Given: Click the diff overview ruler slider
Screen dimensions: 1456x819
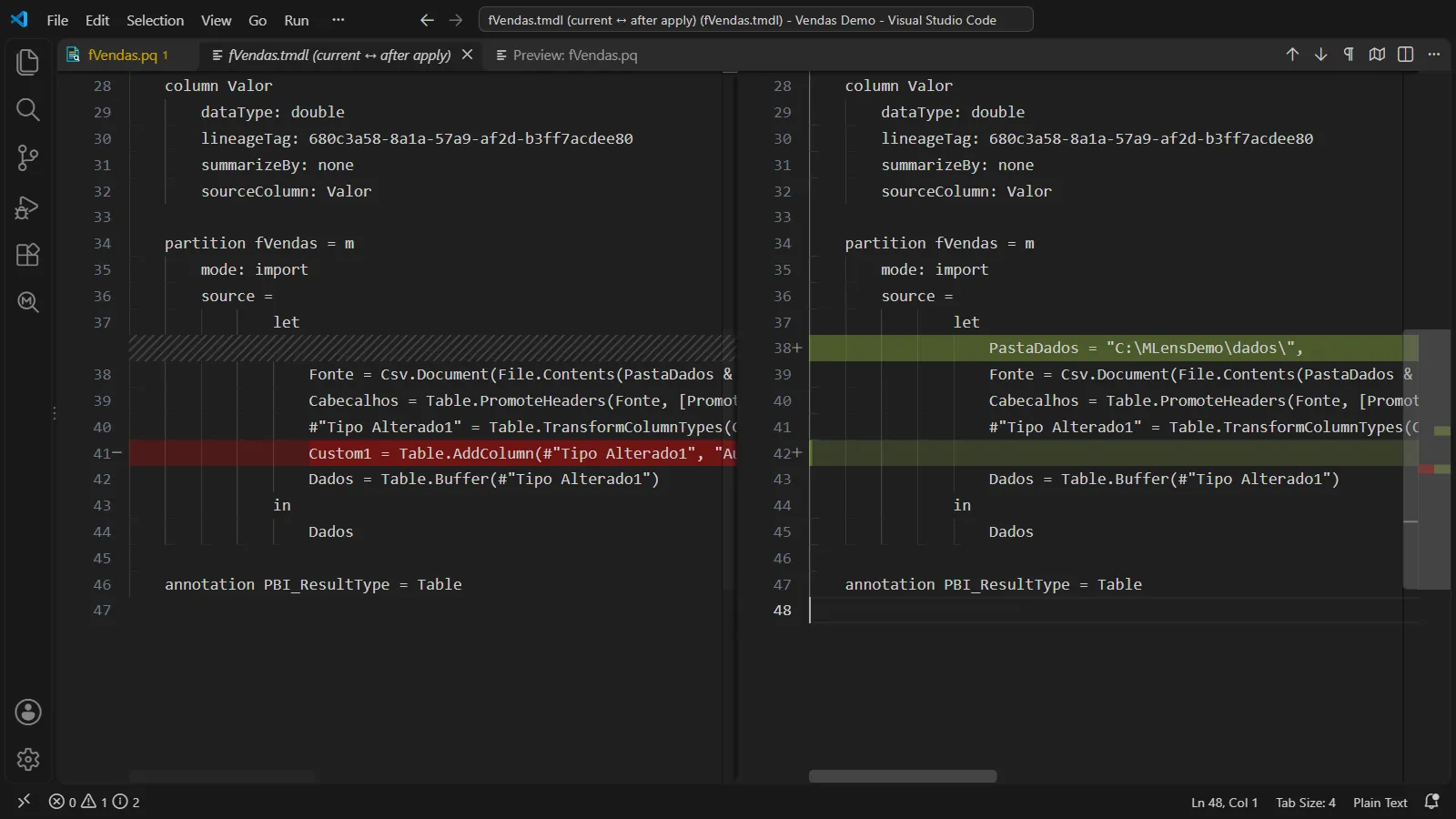Looking at the screenshot, I should (x=1426, y=460).
